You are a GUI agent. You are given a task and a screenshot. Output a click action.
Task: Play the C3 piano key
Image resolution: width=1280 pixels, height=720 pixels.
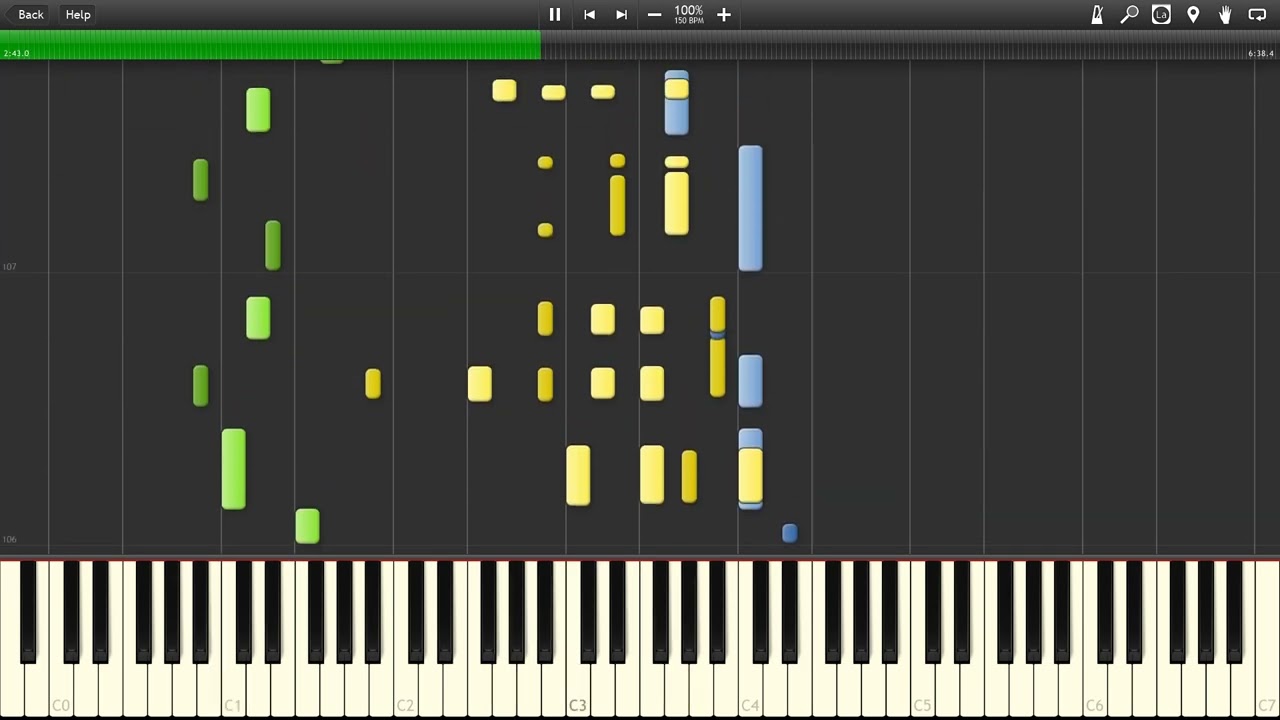coord(578,690)
